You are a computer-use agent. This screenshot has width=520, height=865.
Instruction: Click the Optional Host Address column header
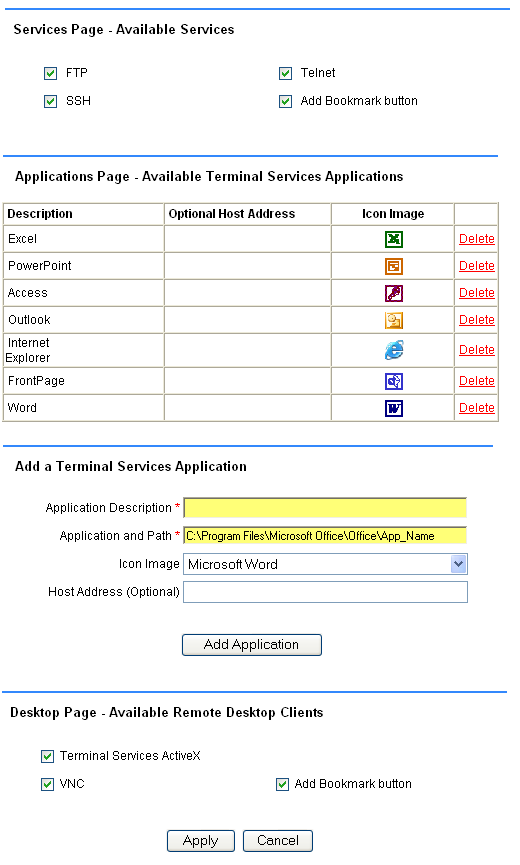point(248,214)
